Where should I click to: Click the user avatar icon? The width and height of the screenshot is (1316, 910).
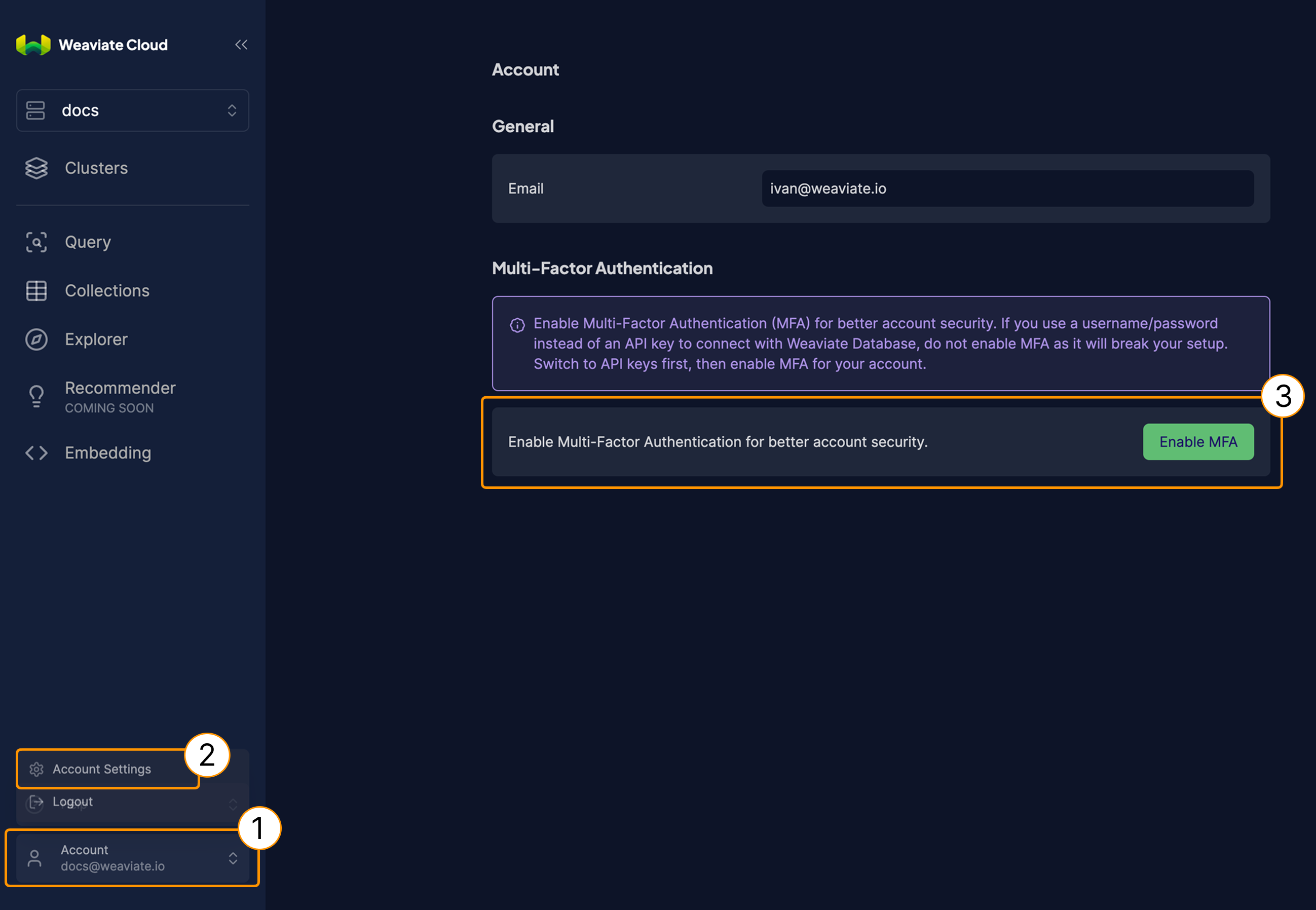tap(34, 859)
